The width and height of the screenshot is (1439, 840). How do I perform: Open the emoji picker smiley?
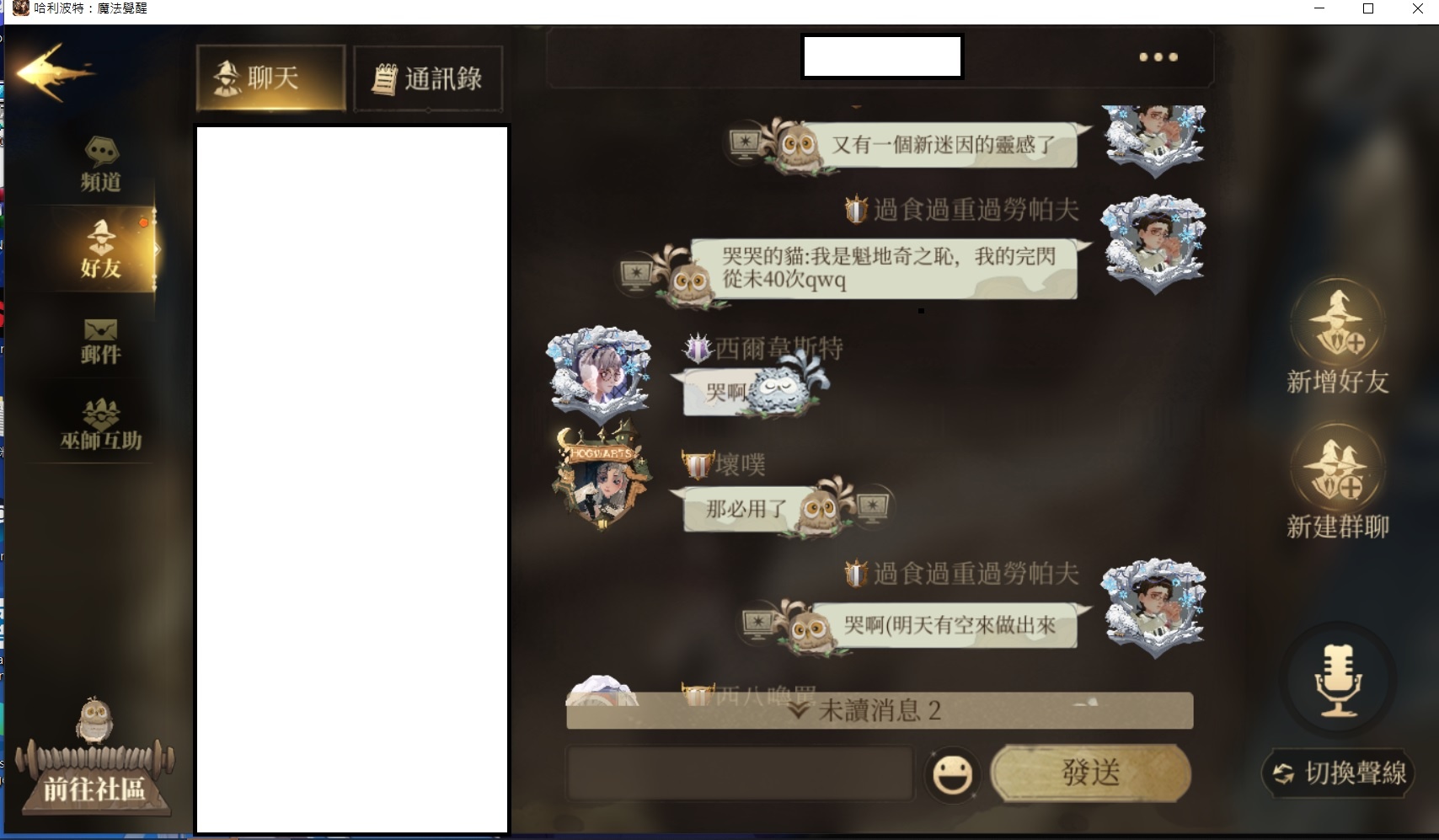coord(953,774)
